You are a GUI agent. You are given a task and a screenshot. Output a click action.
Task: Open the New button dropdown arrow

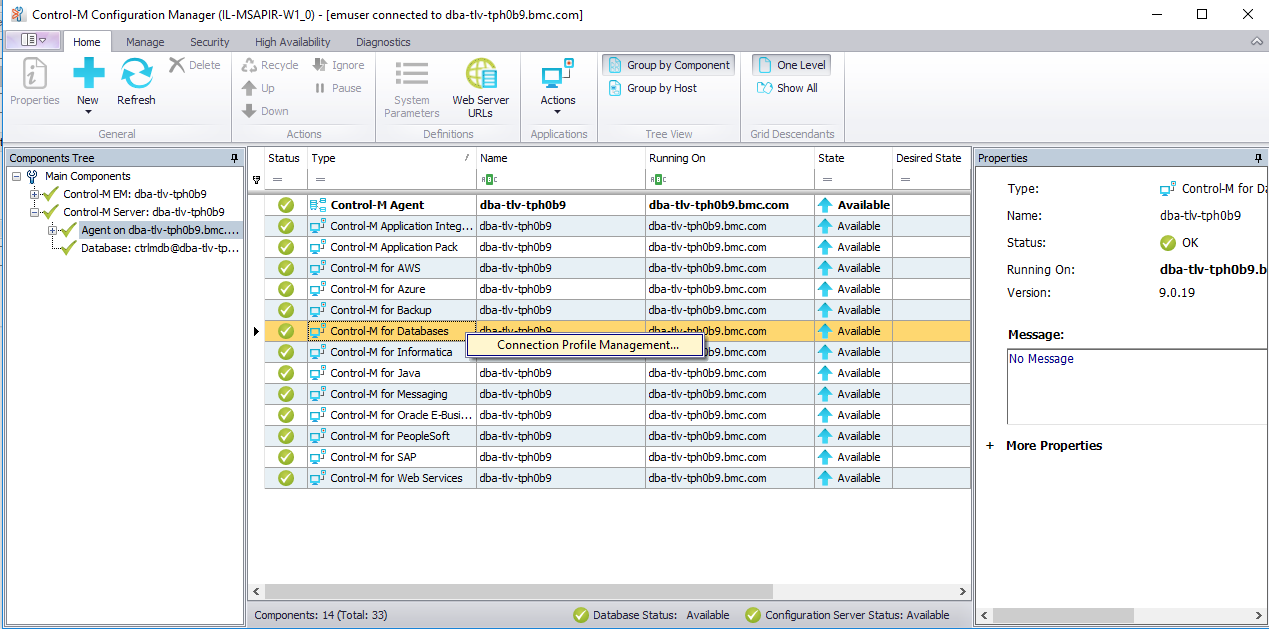(x=88, y=112)
